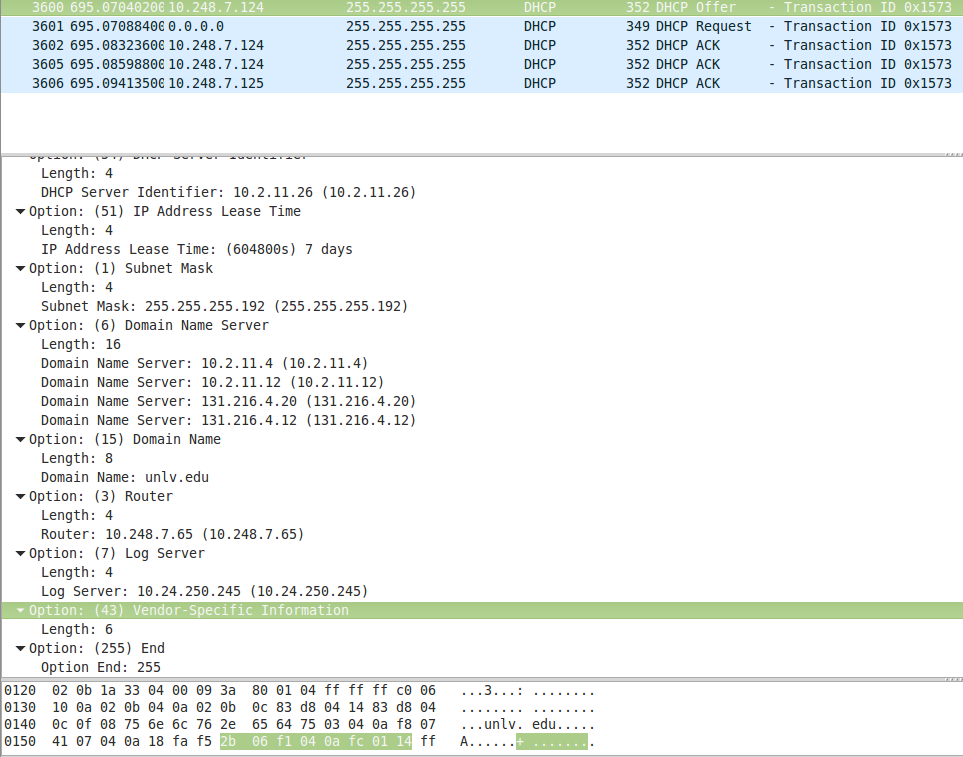Select packet 3600 DHCP Offer row
Image resolution: width=963 pixels, height=757 pixels.
pyautogui.click(x=400, y=7)
